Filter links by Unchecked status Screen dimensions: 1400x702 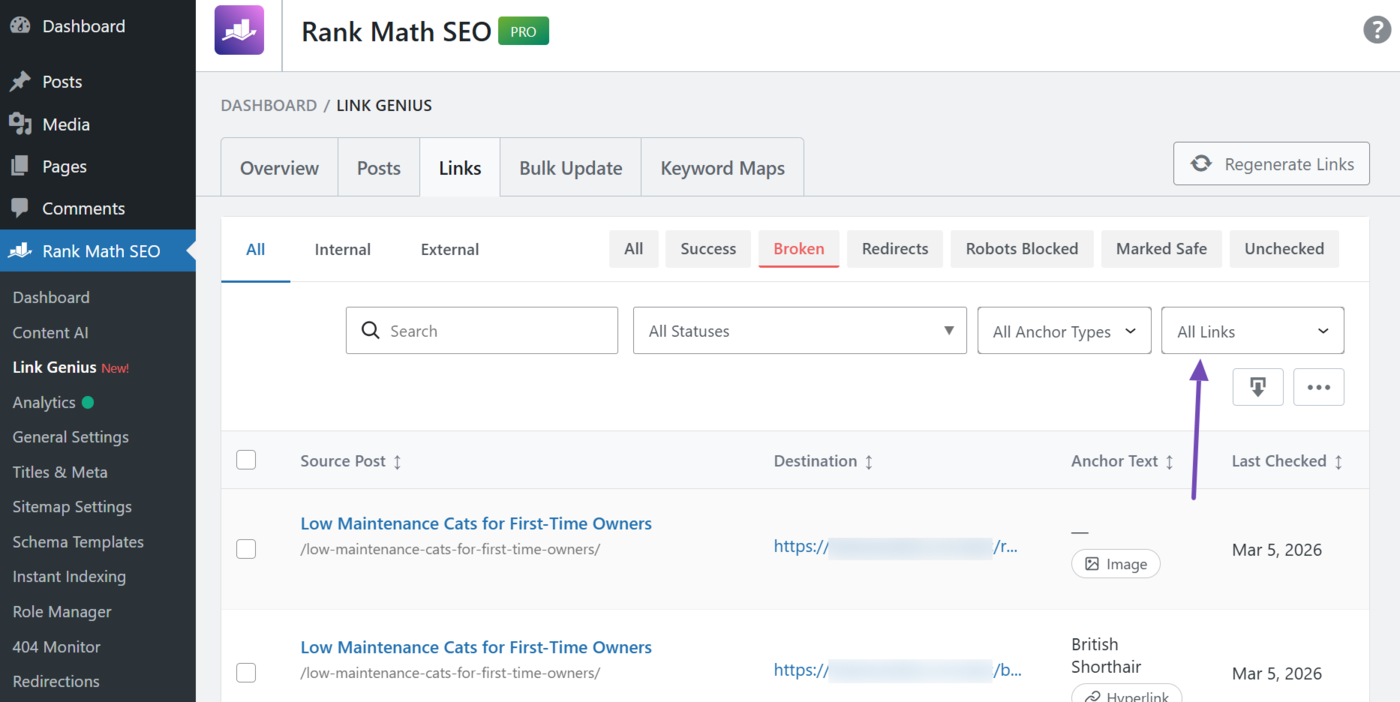tap(1284, 249)
